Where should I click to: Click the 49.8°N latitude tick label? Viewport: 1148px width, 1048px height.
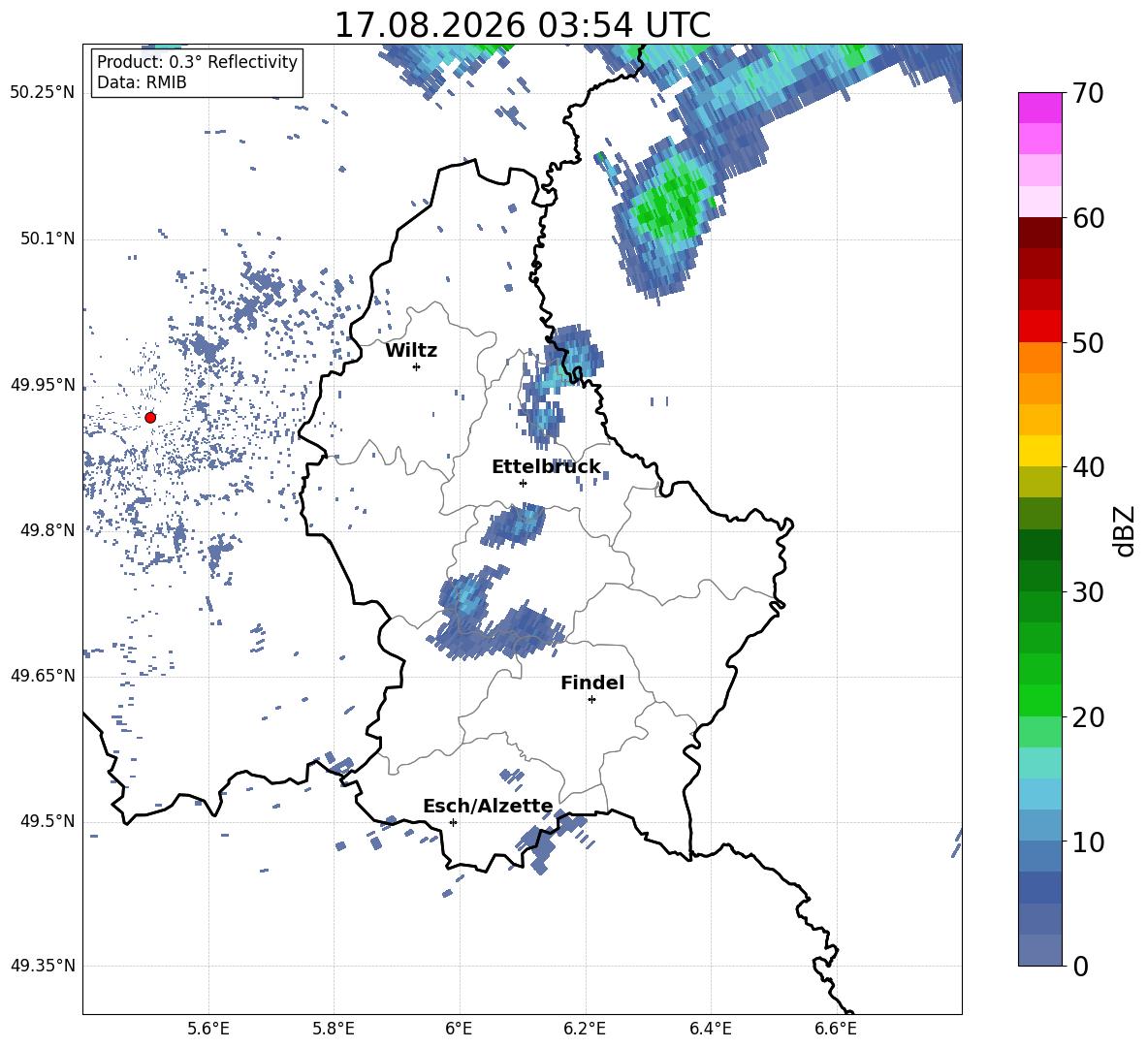pyautogui.click(x=44, y=530)
